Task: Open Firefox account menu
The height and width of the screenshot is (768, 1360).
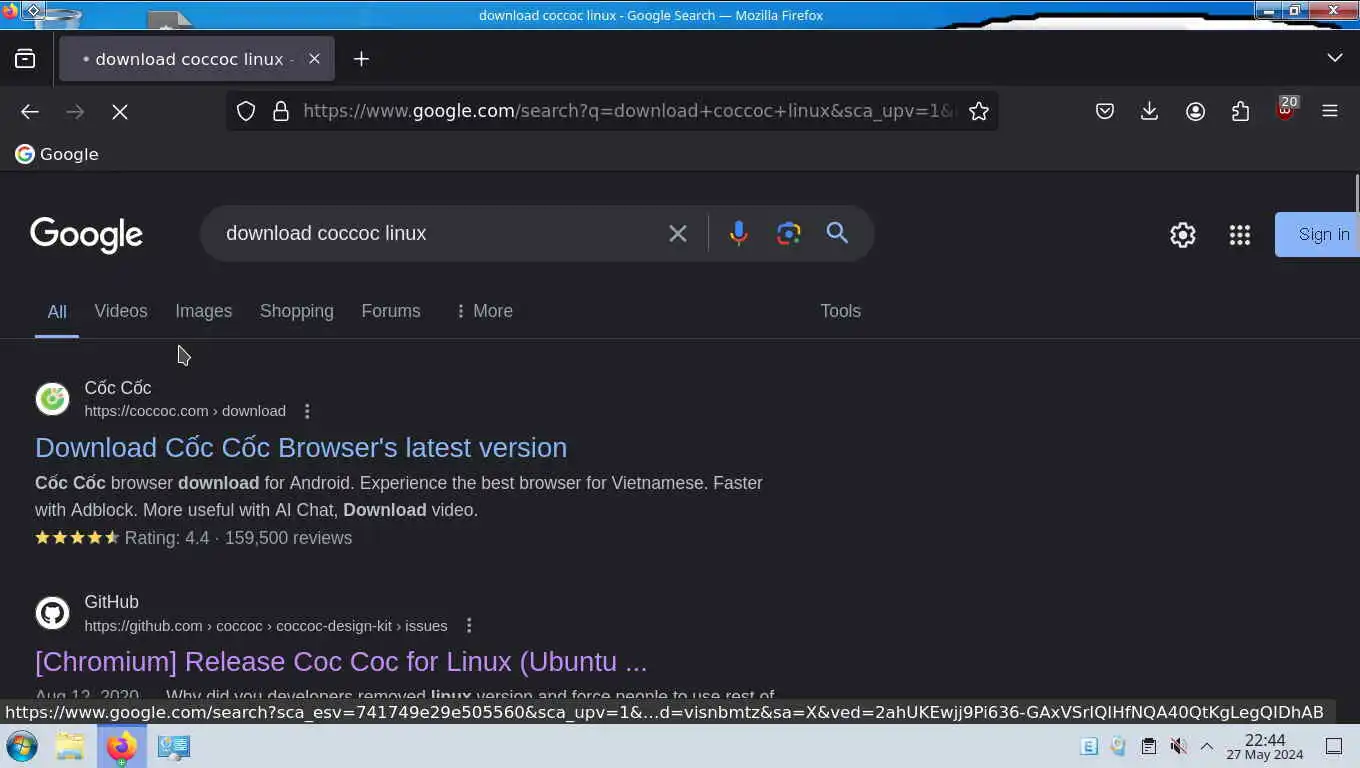Action: 1195,111
